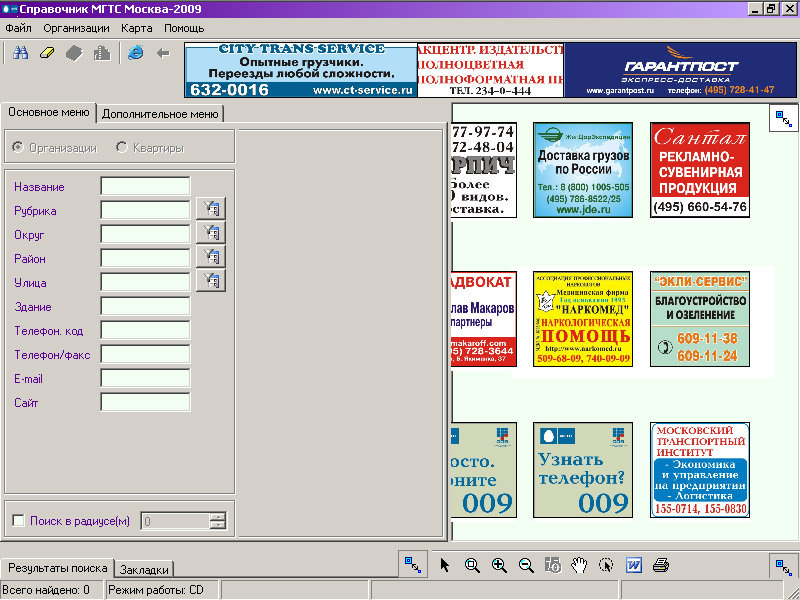This screenshot has height=600, width=800.
Task: Open Рубрика filter list button
Action: coord(211,209)
